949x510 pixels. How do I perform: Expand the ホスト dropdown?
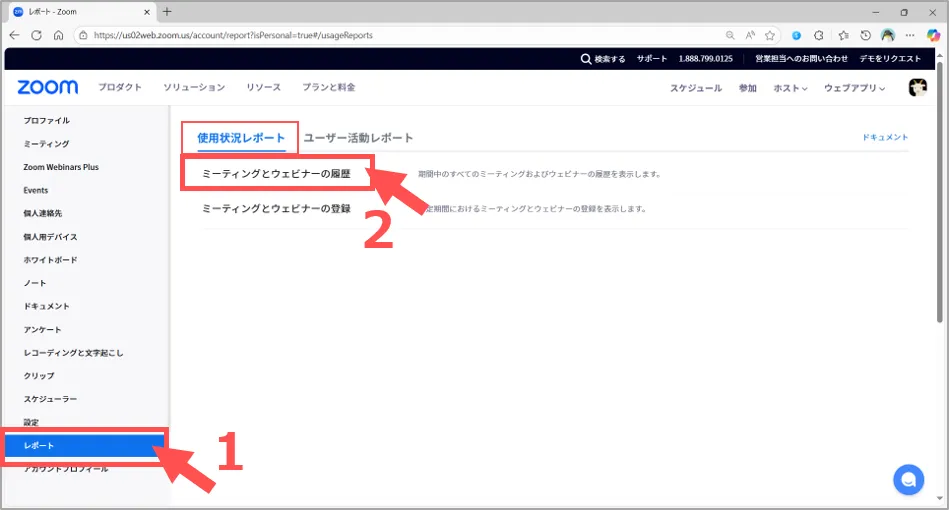pos(790,88)
